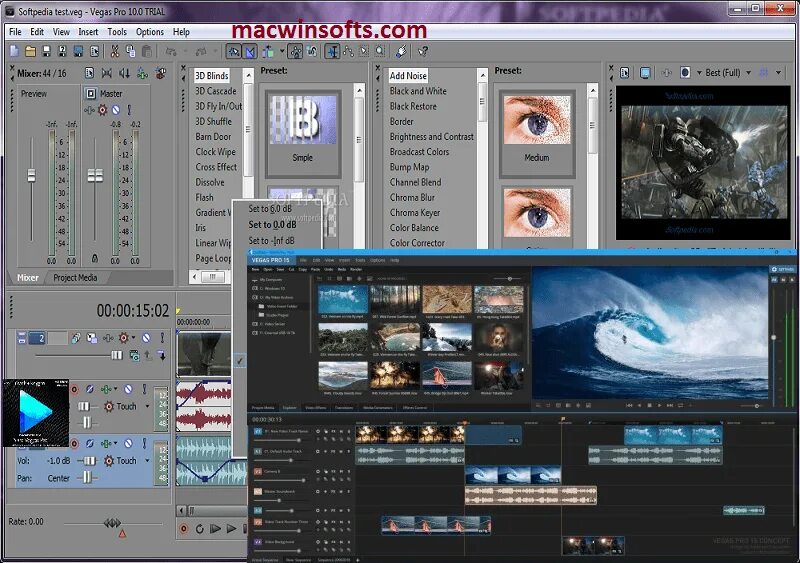
Task: Toggle Automatic Crossfades in the main toolbar
Action: pos(250,51)
